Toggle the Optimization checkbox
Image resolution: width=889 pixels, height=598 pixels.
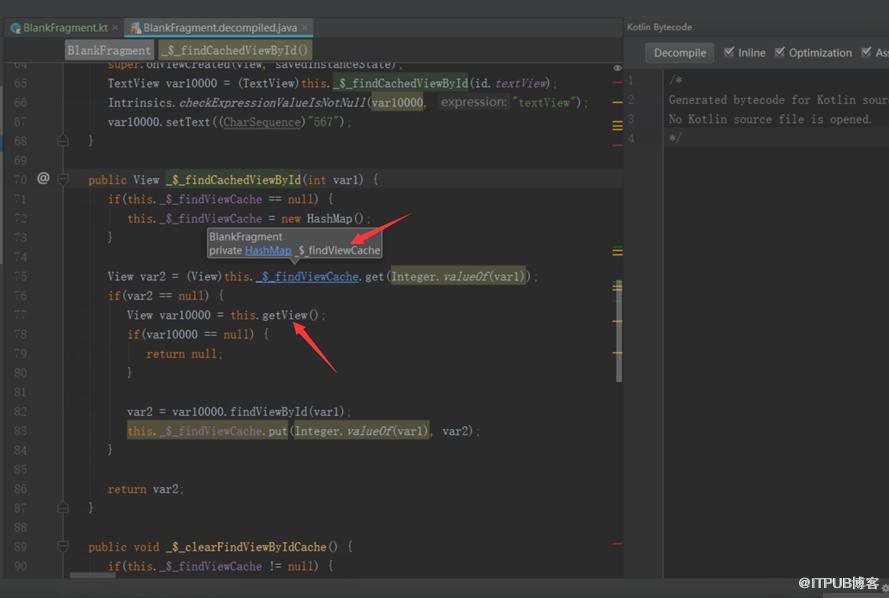780,52
